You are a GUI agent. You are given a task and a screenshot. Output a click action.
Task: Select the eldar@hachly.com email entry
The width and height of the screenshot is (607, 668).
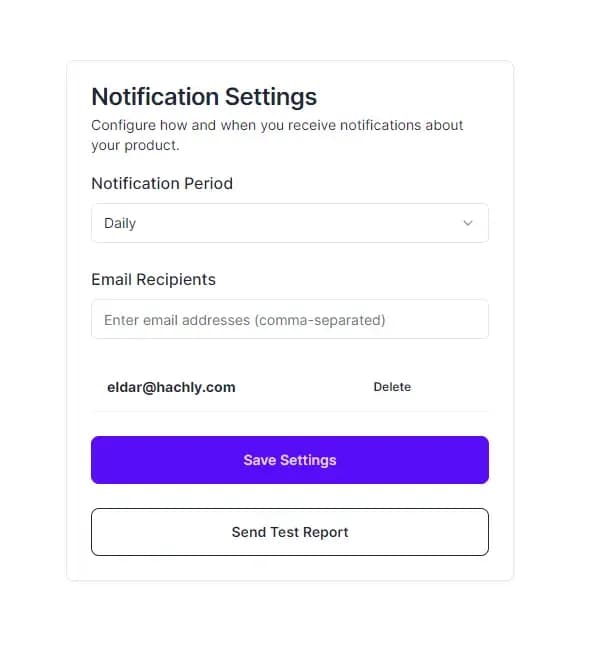[x=171, y=387]
